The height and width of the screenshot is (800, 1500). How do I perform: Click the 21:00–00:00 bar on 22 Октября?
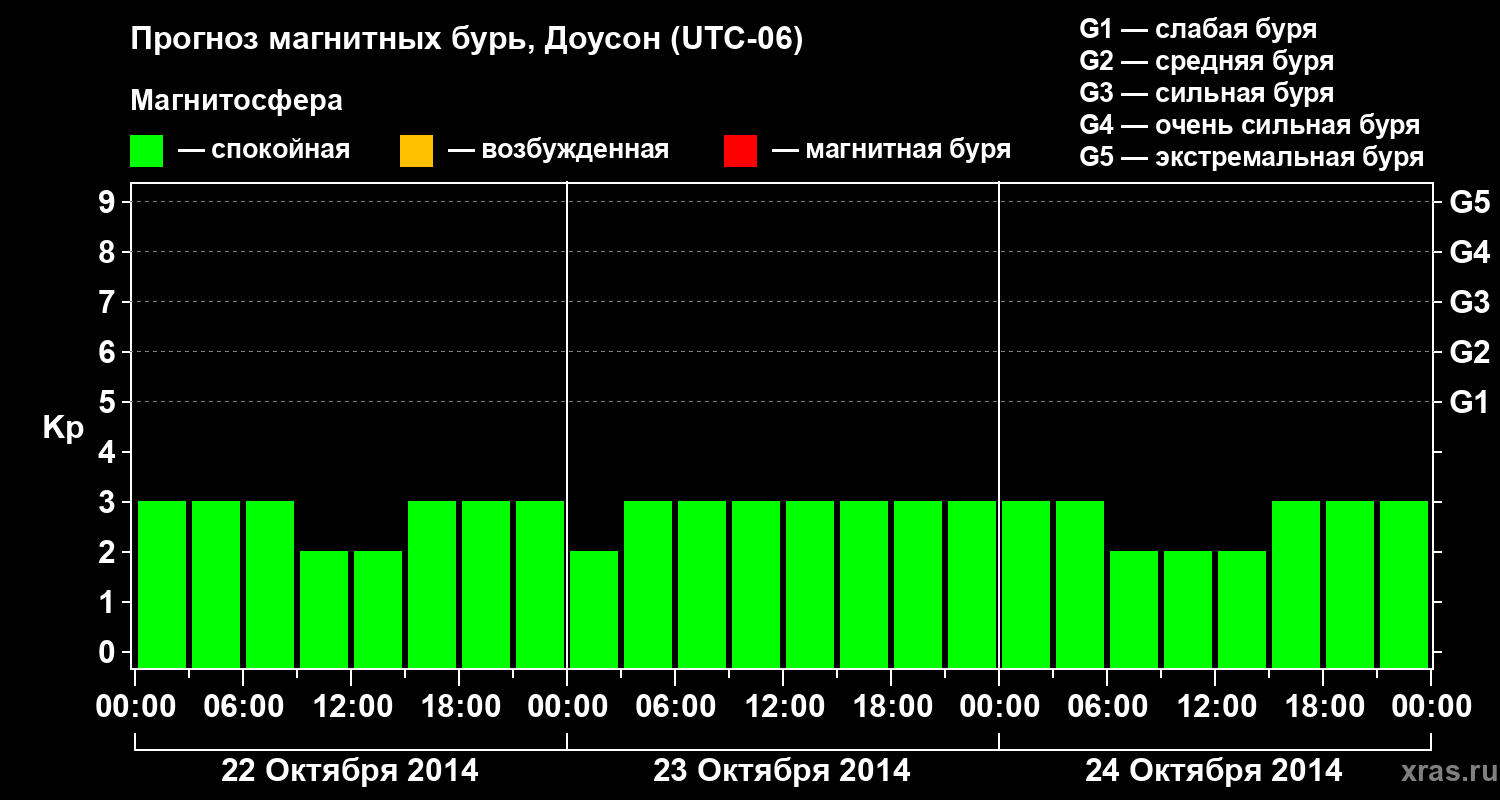pyautogui.click(x=540, y=584)
